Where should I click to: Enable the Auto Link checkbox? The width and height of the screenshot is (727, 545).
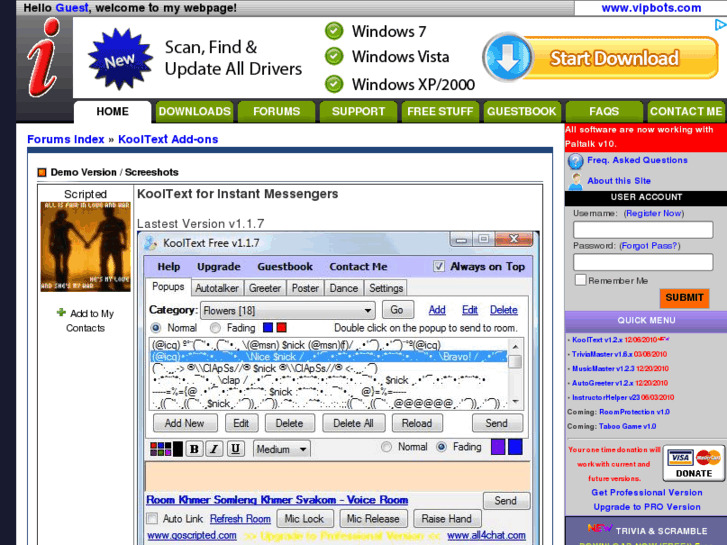pos(152,518)
